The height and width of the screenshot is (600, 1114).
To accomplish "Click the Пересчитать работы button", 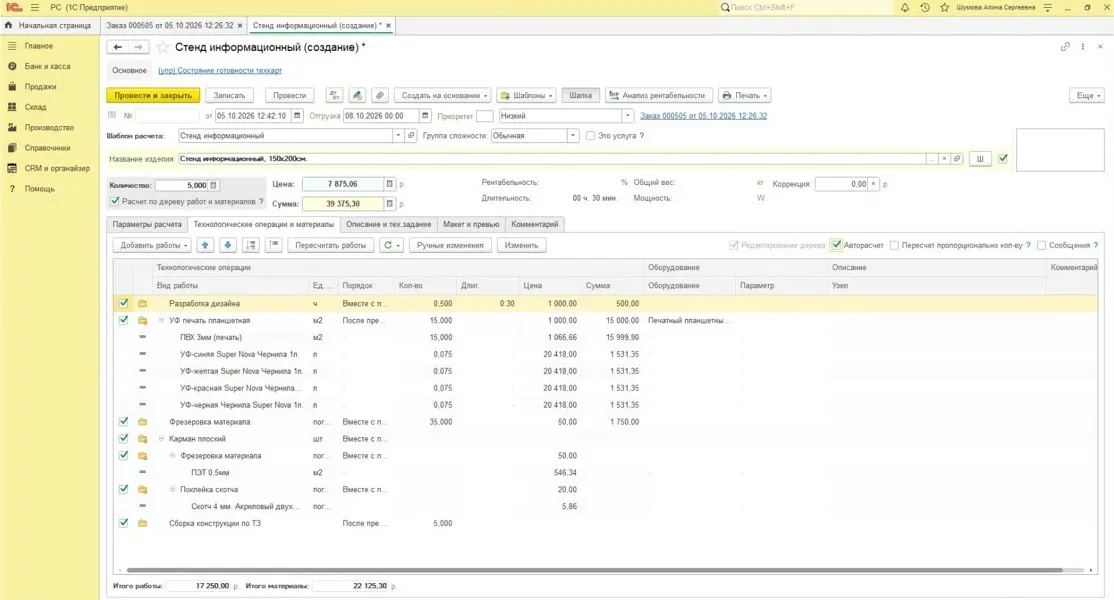I will 330,245.
